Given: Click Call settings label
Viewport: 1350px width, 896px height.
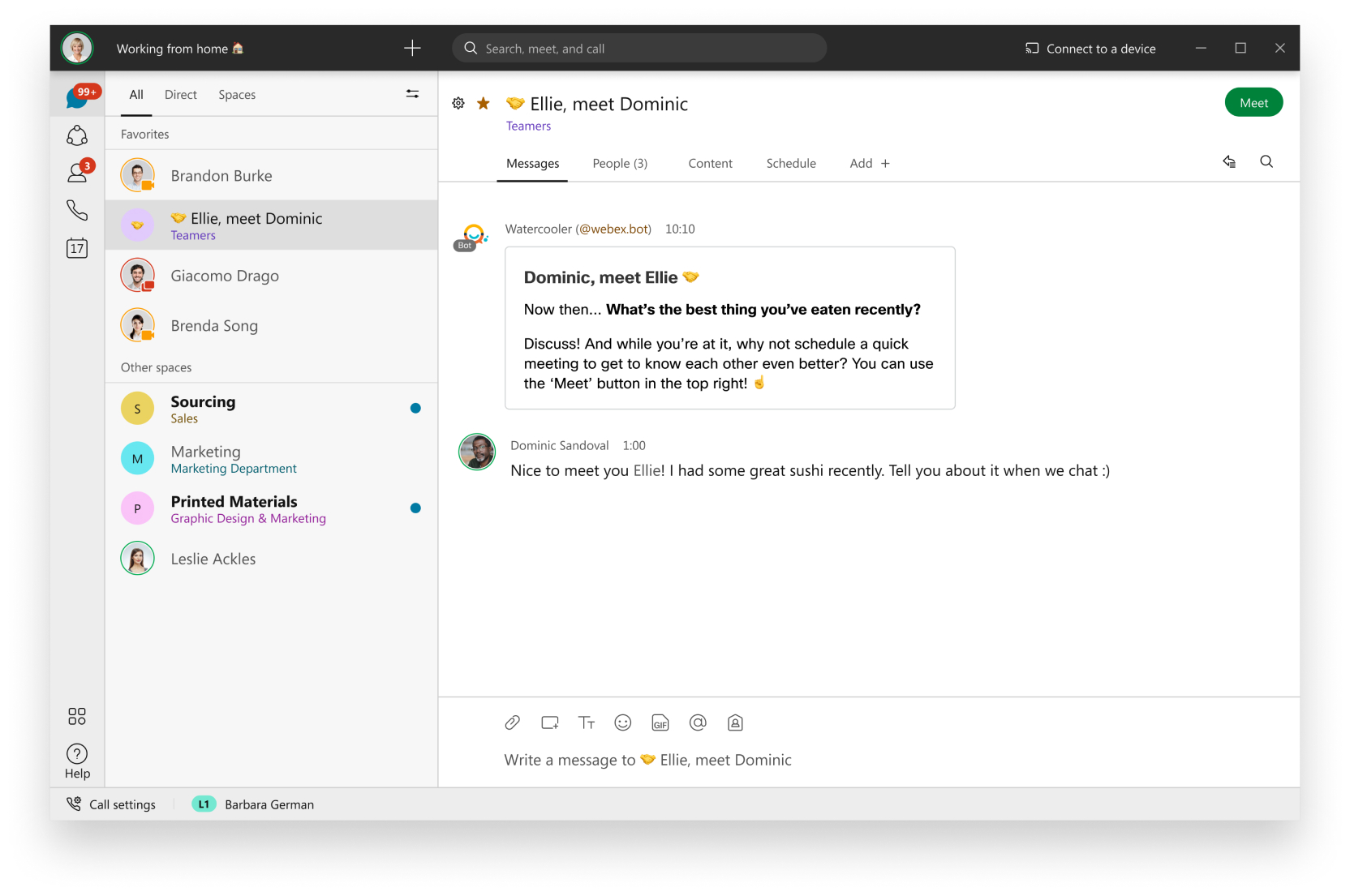Looking at the screenshot, I should pos(123,804).
